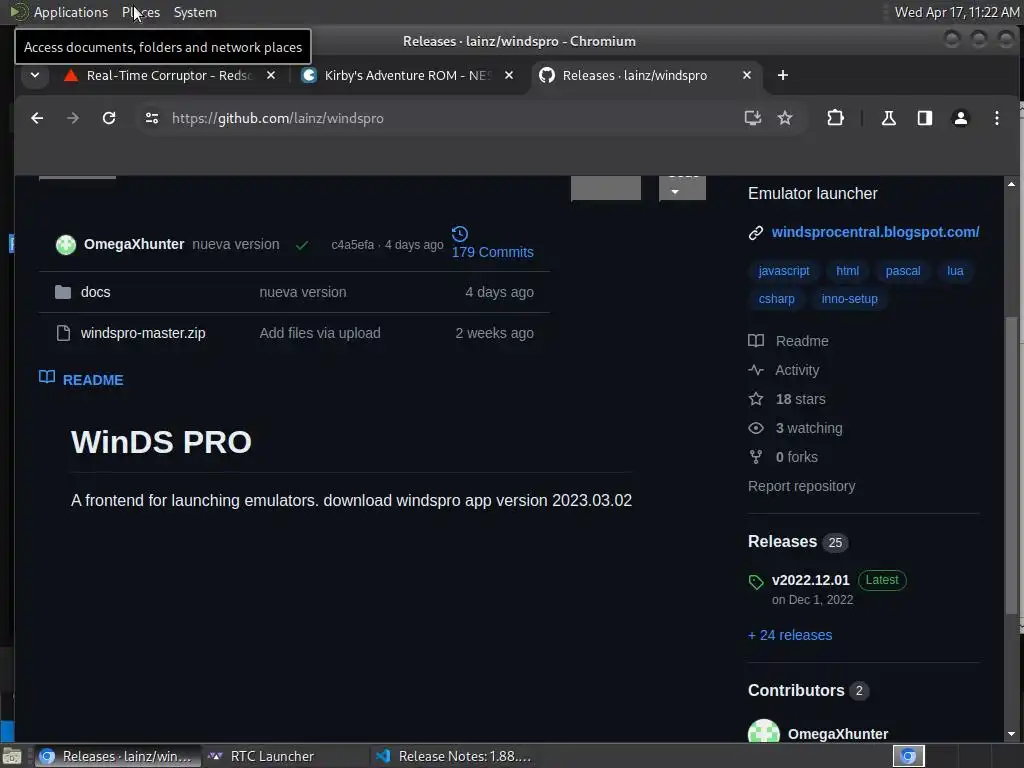Open the Readme sidebar link
The image size is (1024, 768).
pyautogui.click(x=788, y=341)
